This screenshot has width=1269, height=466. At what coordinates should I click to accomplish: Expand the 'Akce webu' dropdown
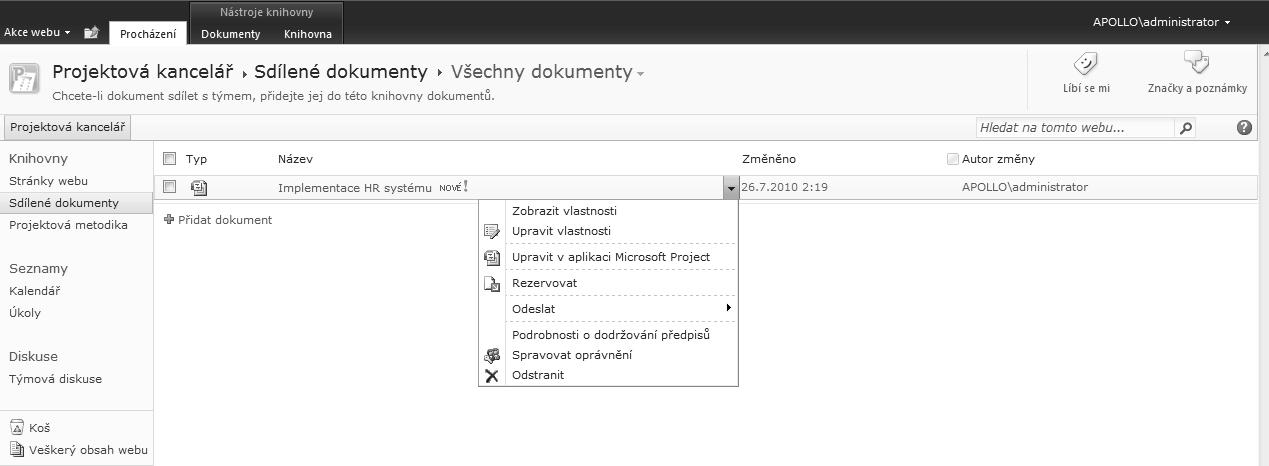coord(37,33)
